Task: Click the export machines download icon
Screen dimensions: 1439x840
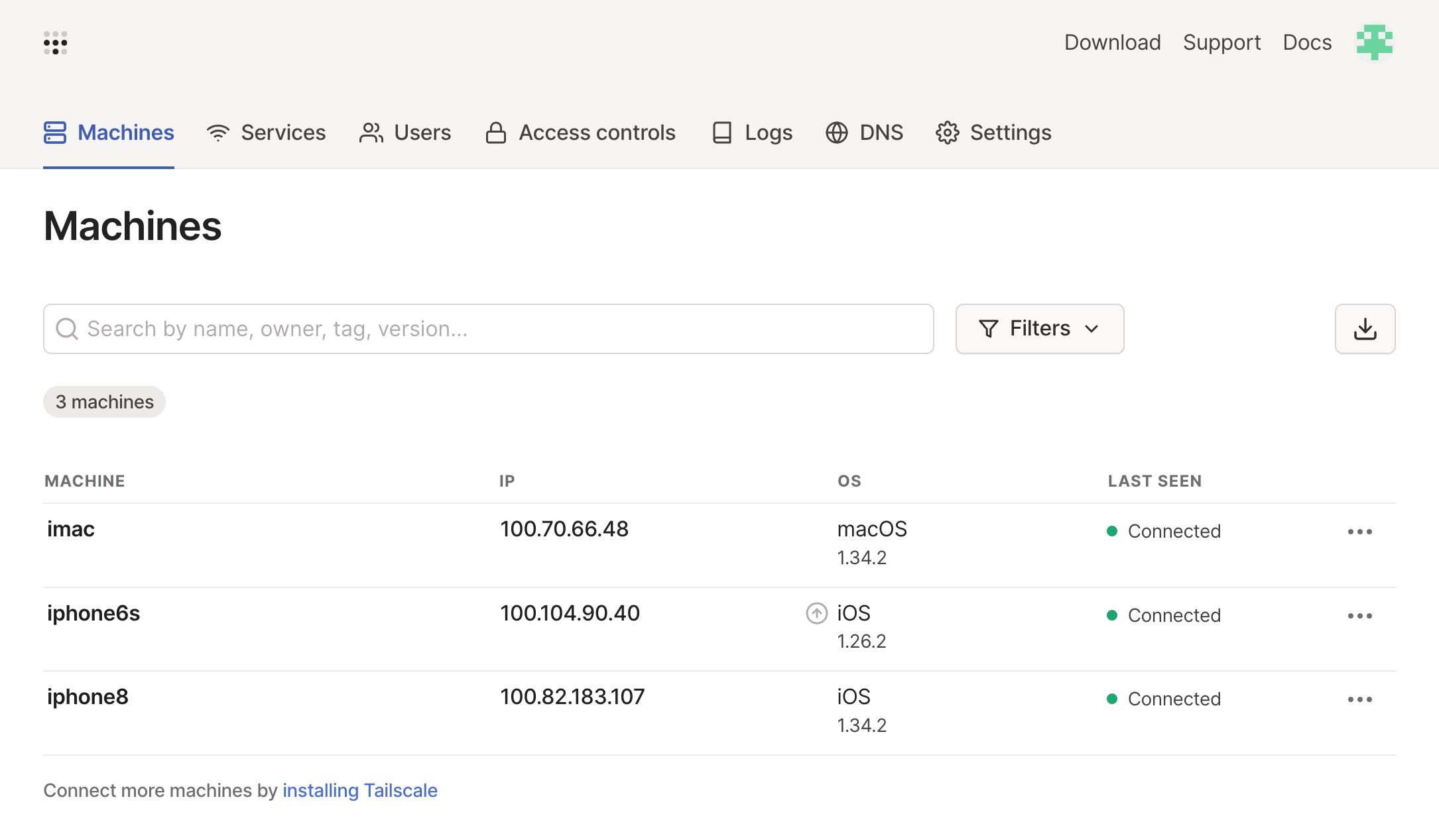Action: coord(1365,329)
